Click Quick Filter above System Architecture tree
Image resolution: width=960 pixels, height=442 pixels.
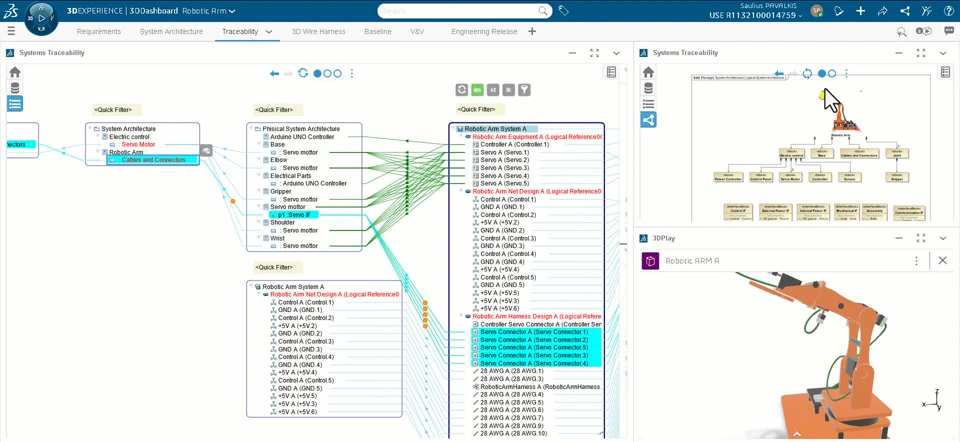click(116, 110)
